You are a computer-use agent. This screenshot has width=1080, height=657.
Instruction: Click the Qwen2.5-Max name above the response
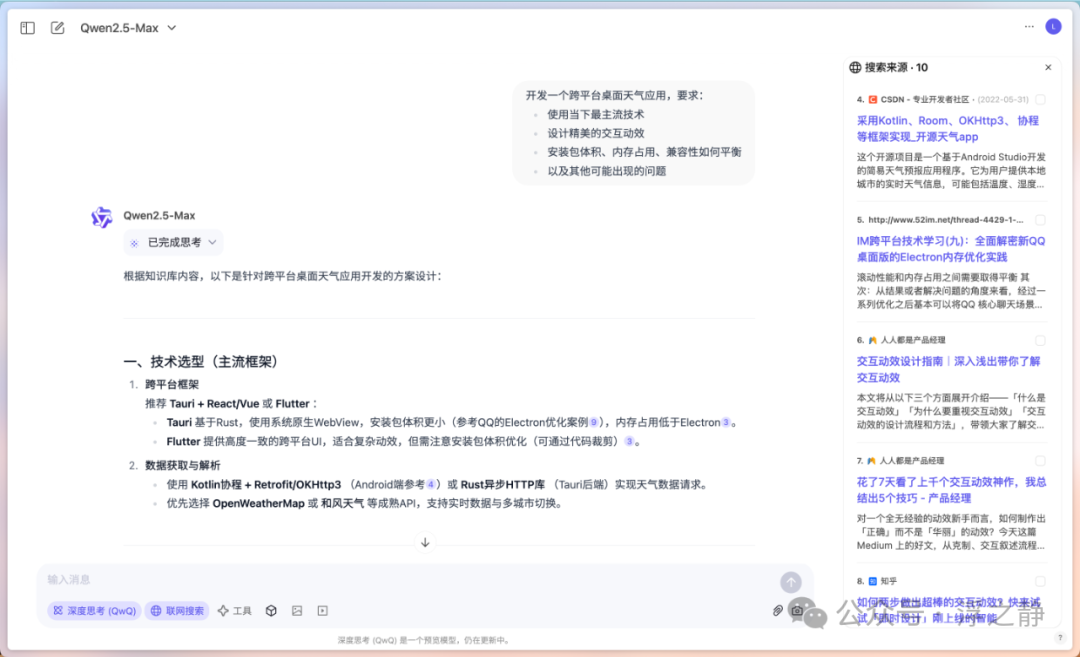pyautogui.click(x=159, y=216)
